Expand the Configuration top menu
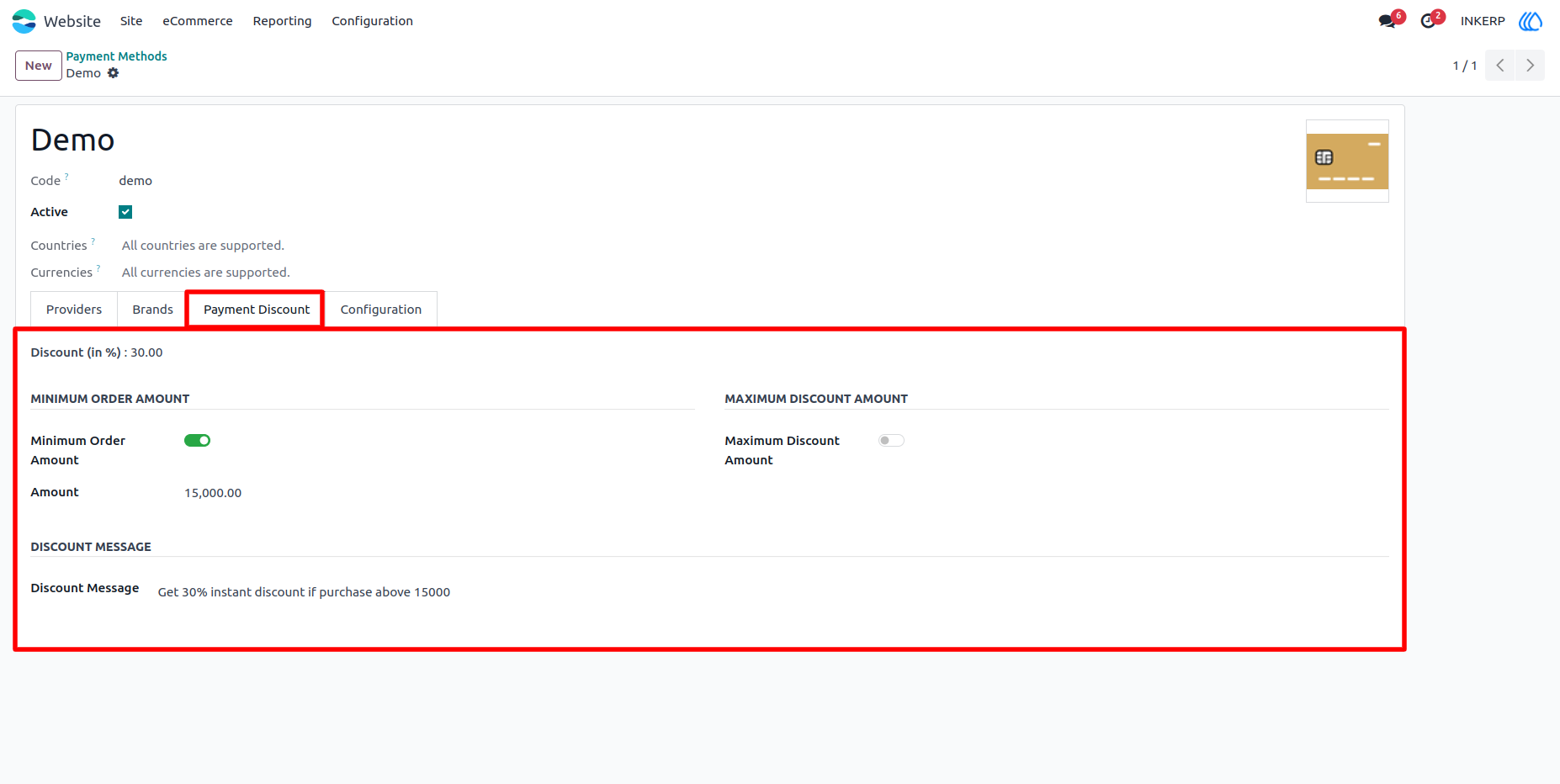 [372, 21]
